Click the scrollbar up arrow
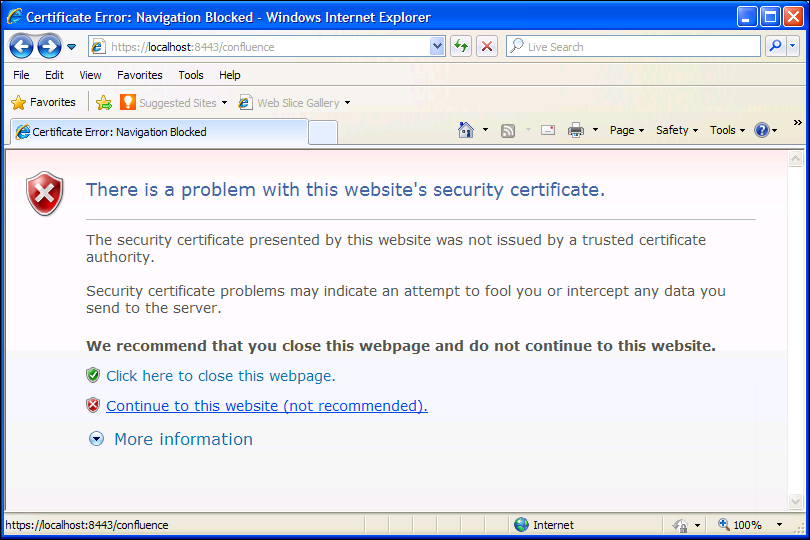 click(796, 159)
